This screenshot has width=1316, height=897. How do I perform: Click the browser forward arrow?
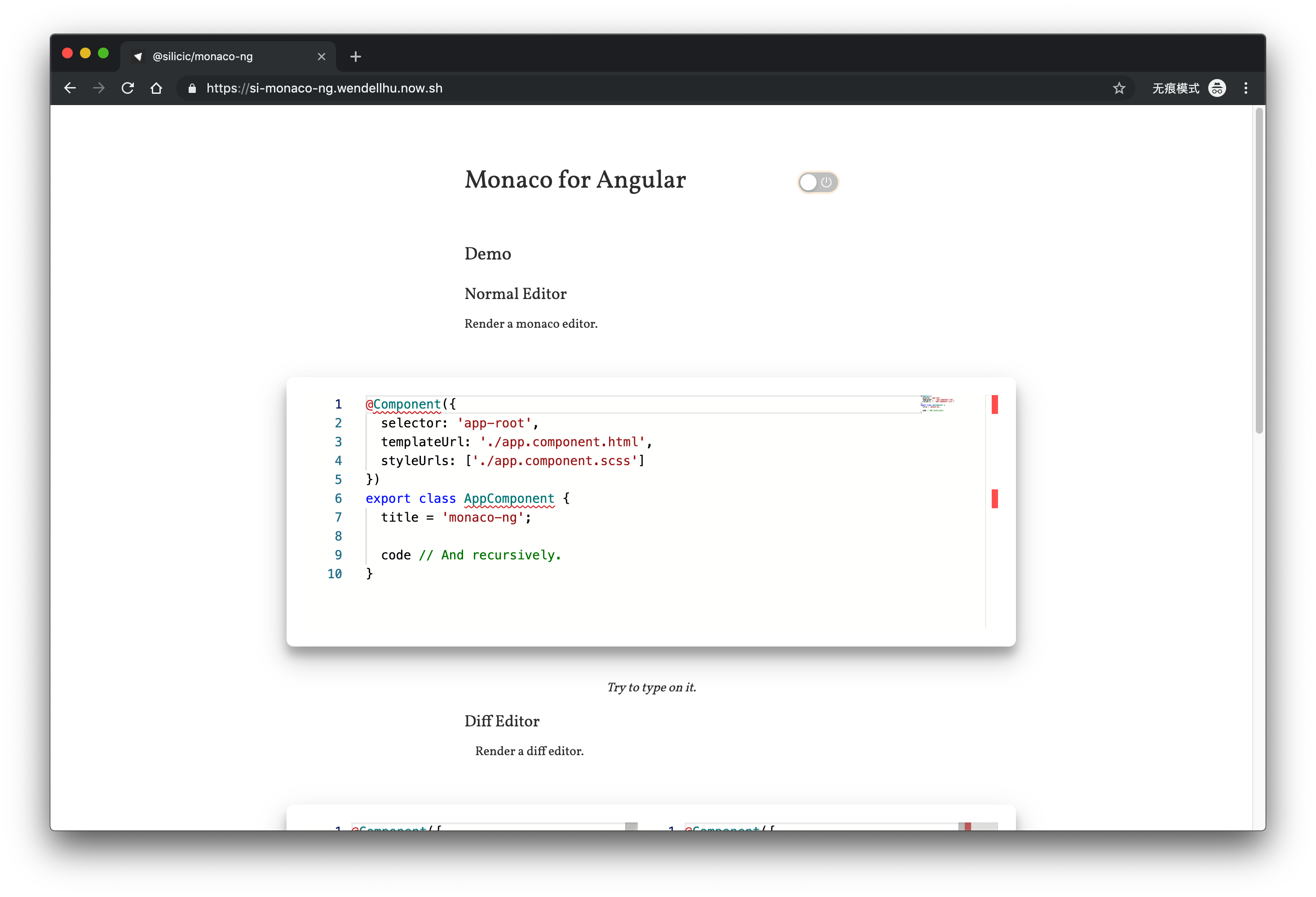click(x=98, y=88)
